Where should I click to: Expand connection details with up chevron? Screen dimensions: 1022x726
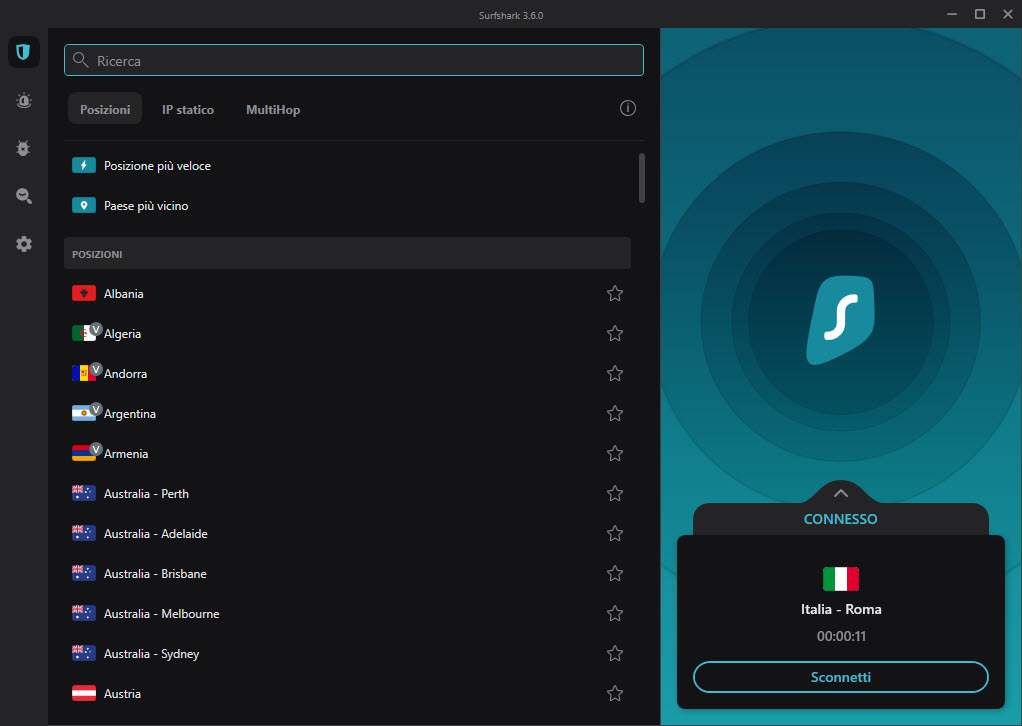841,493
